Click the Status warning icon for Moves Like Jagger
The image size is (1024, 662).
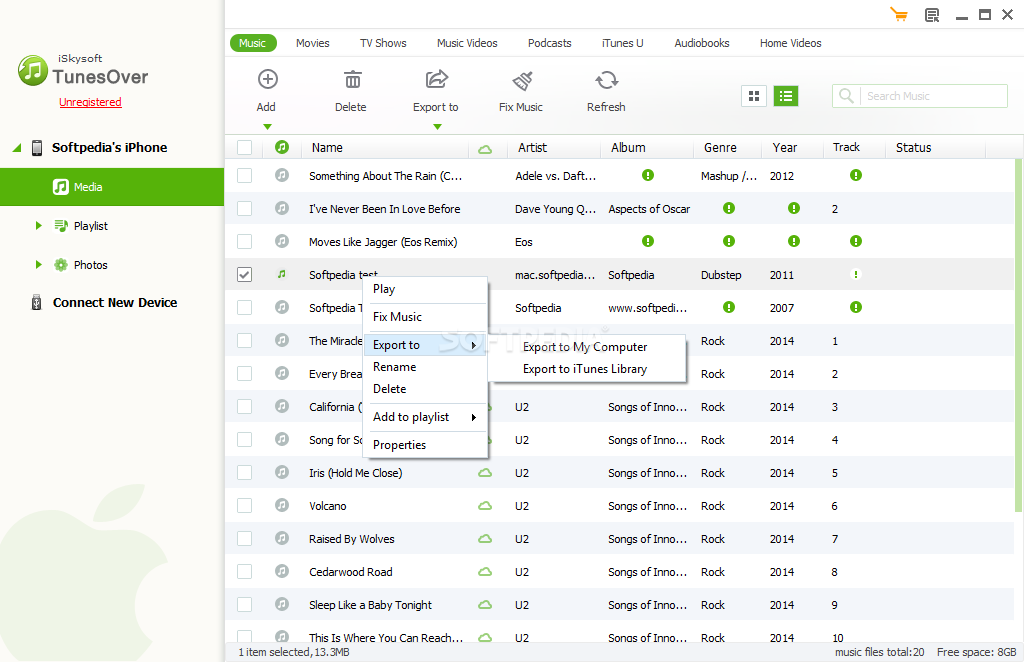click(x=856, y=241)
